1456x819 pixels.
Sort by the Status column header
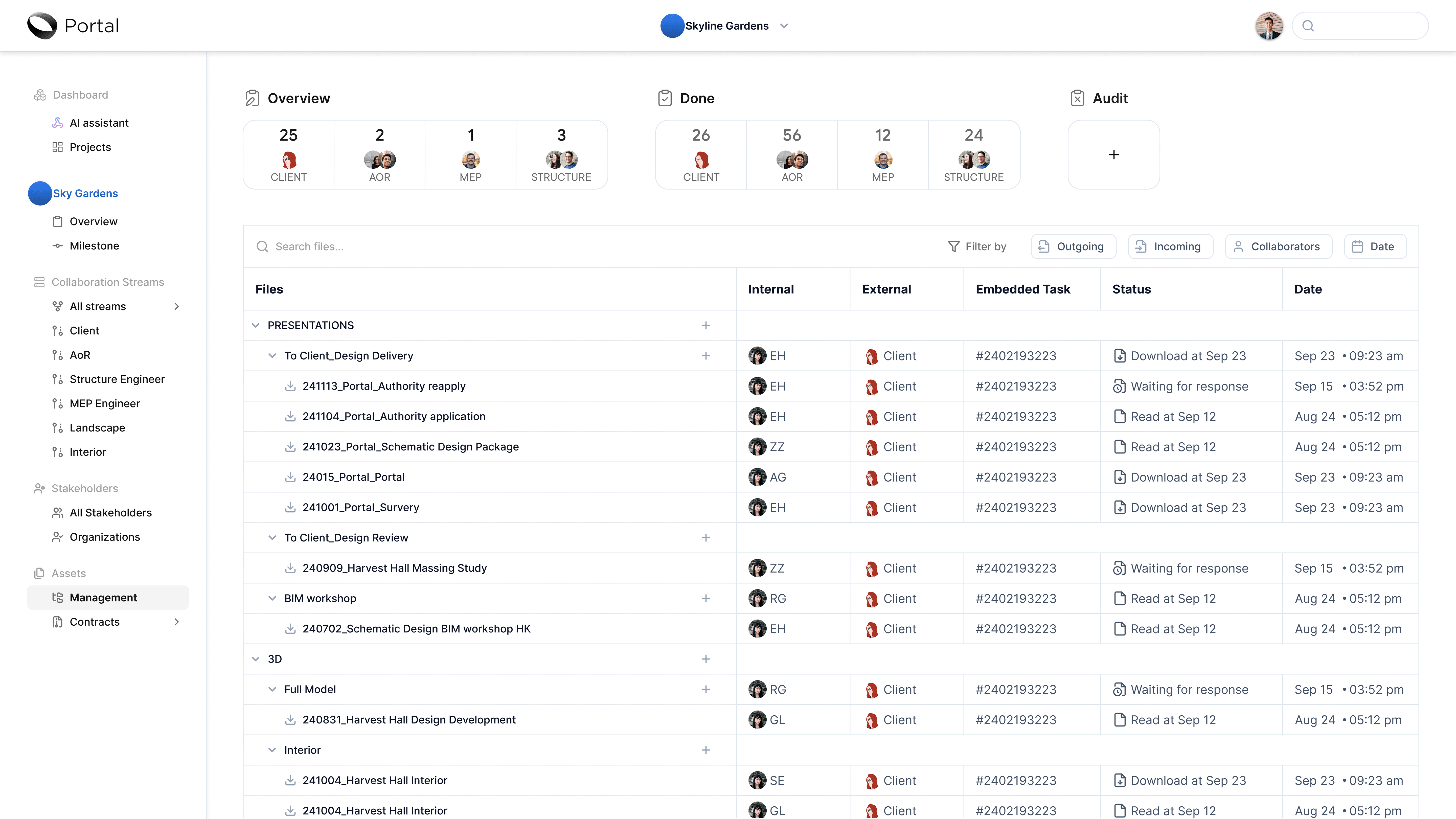[1132, 289]
